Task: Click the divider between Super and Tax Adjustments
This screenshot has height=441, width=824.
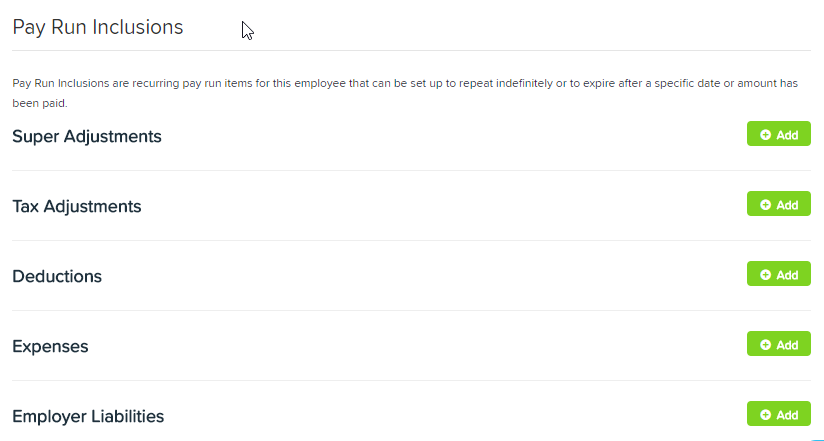Action: pos(411,170)
